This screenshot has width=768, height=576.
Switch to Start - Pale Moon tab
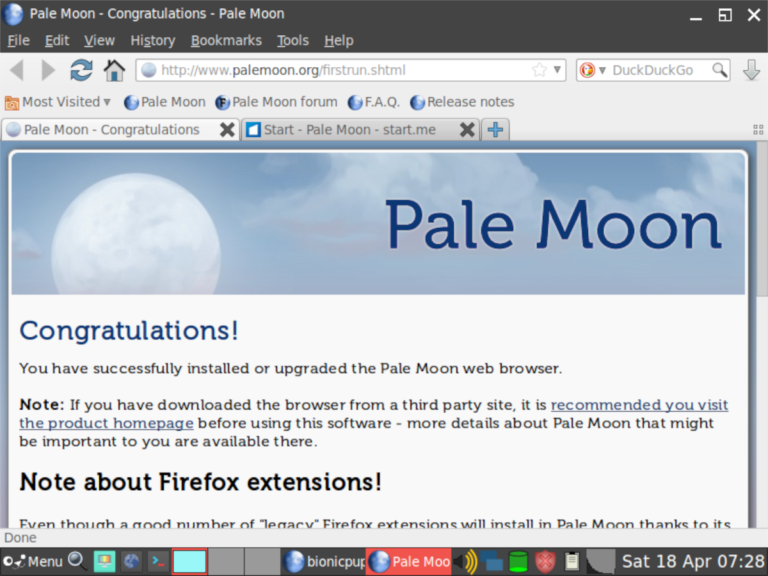(350, 130)
